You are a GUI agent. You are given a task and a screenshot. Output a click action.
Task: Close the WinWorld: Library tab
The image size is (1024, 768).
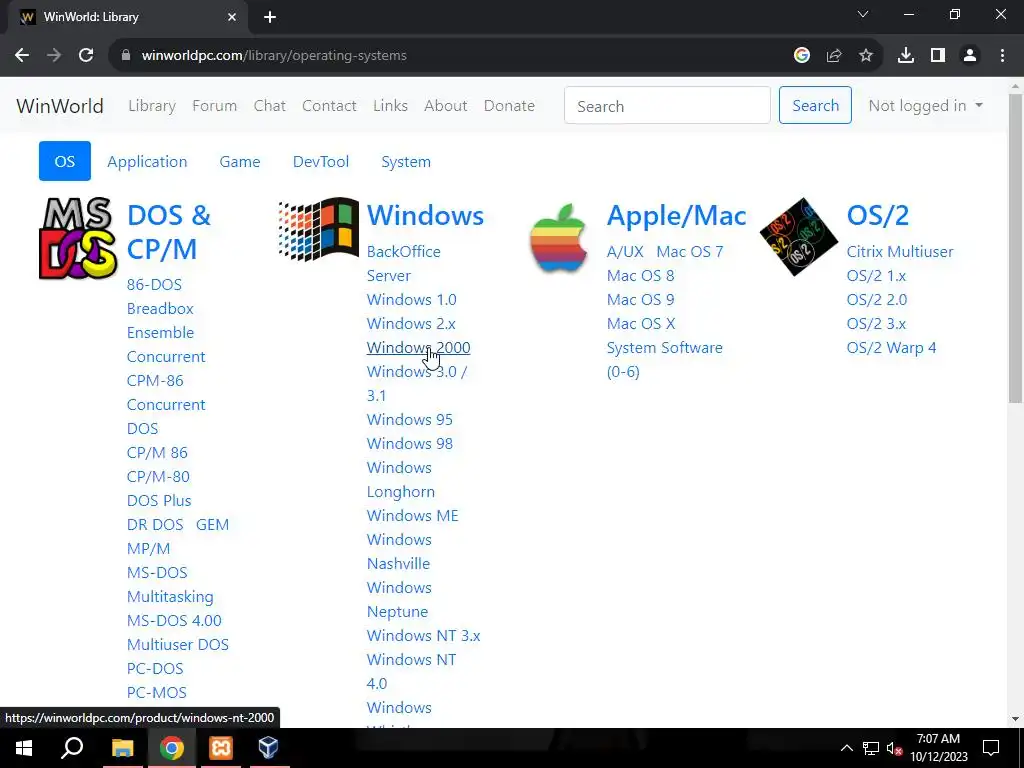[232, 17]
